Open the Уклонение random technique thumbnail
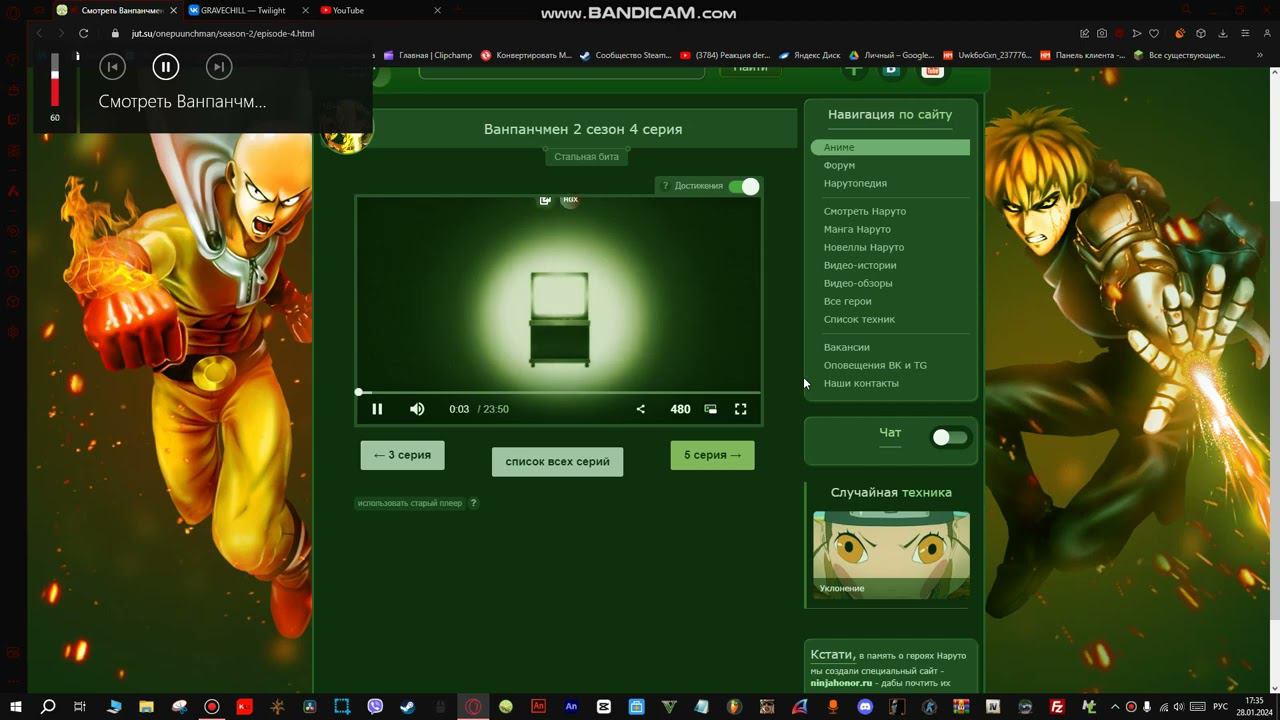 (x=891, y=555)
